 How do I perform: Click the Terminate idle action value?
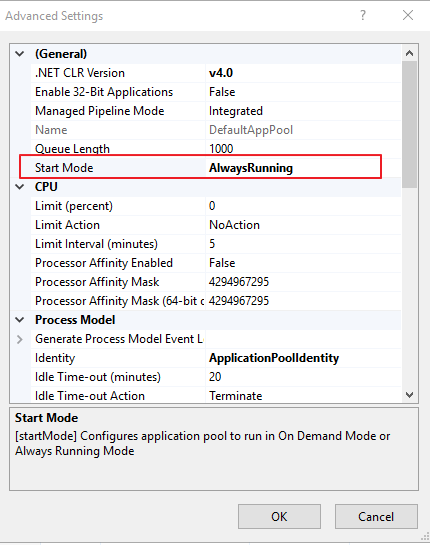pos(236,396)
